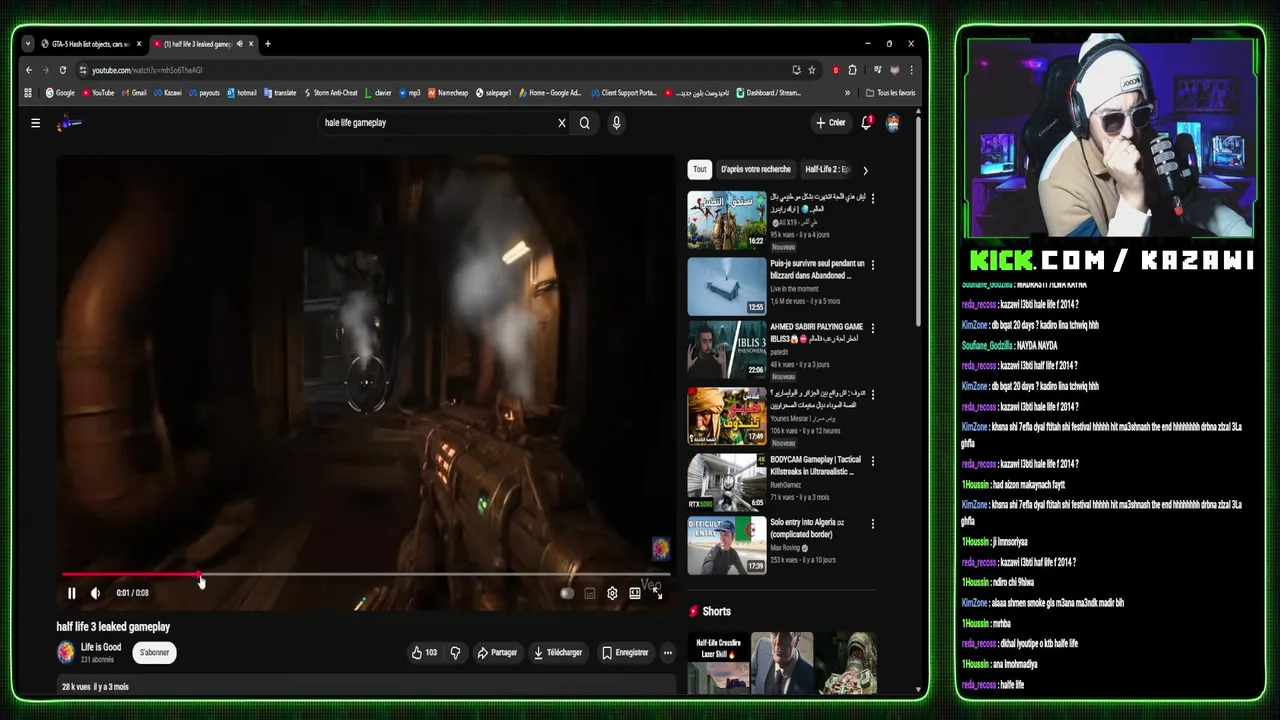This screenshot has height=720, width=1280.
Task: Open BODYCAM Gameplay Tactical video title
Action: point(816,466)
